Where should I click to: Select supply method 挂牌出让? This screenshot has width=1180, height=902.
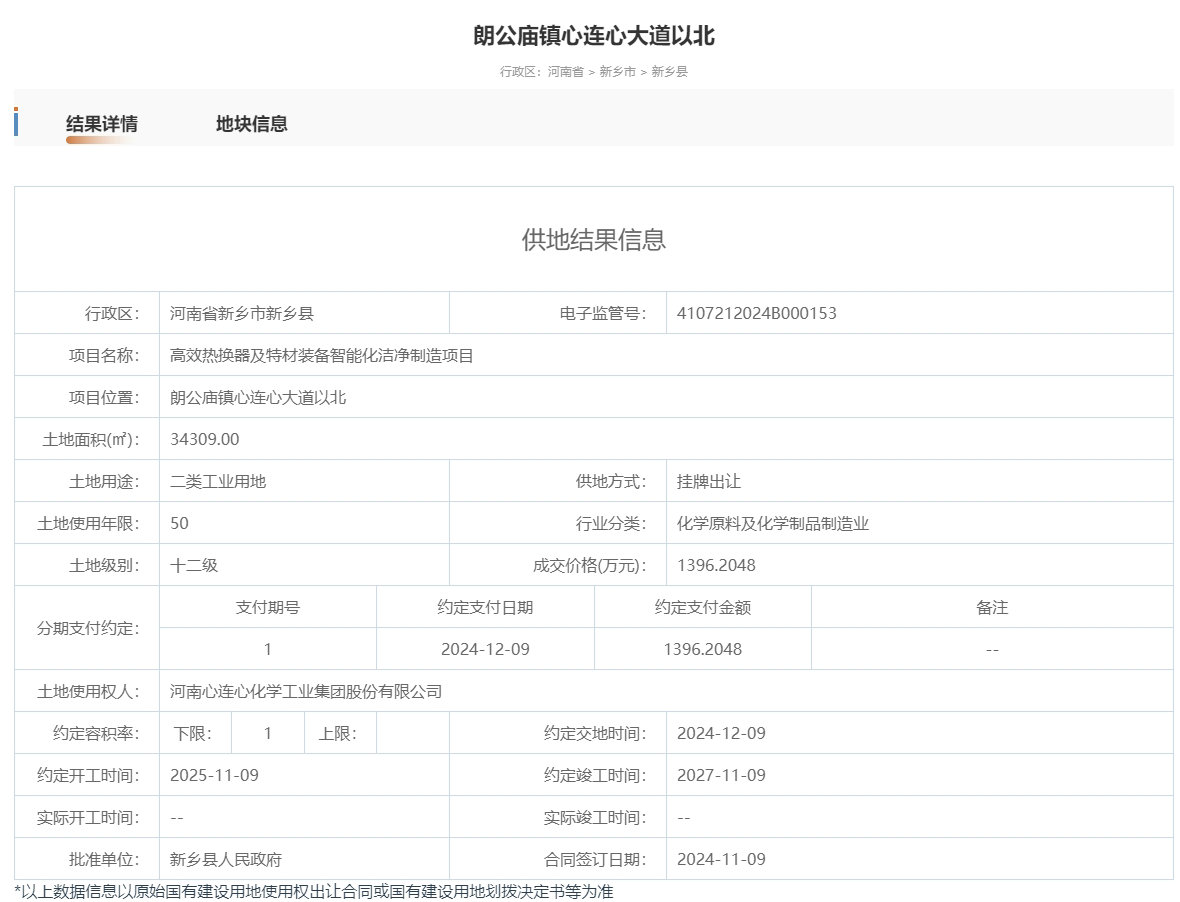(708, 481)
